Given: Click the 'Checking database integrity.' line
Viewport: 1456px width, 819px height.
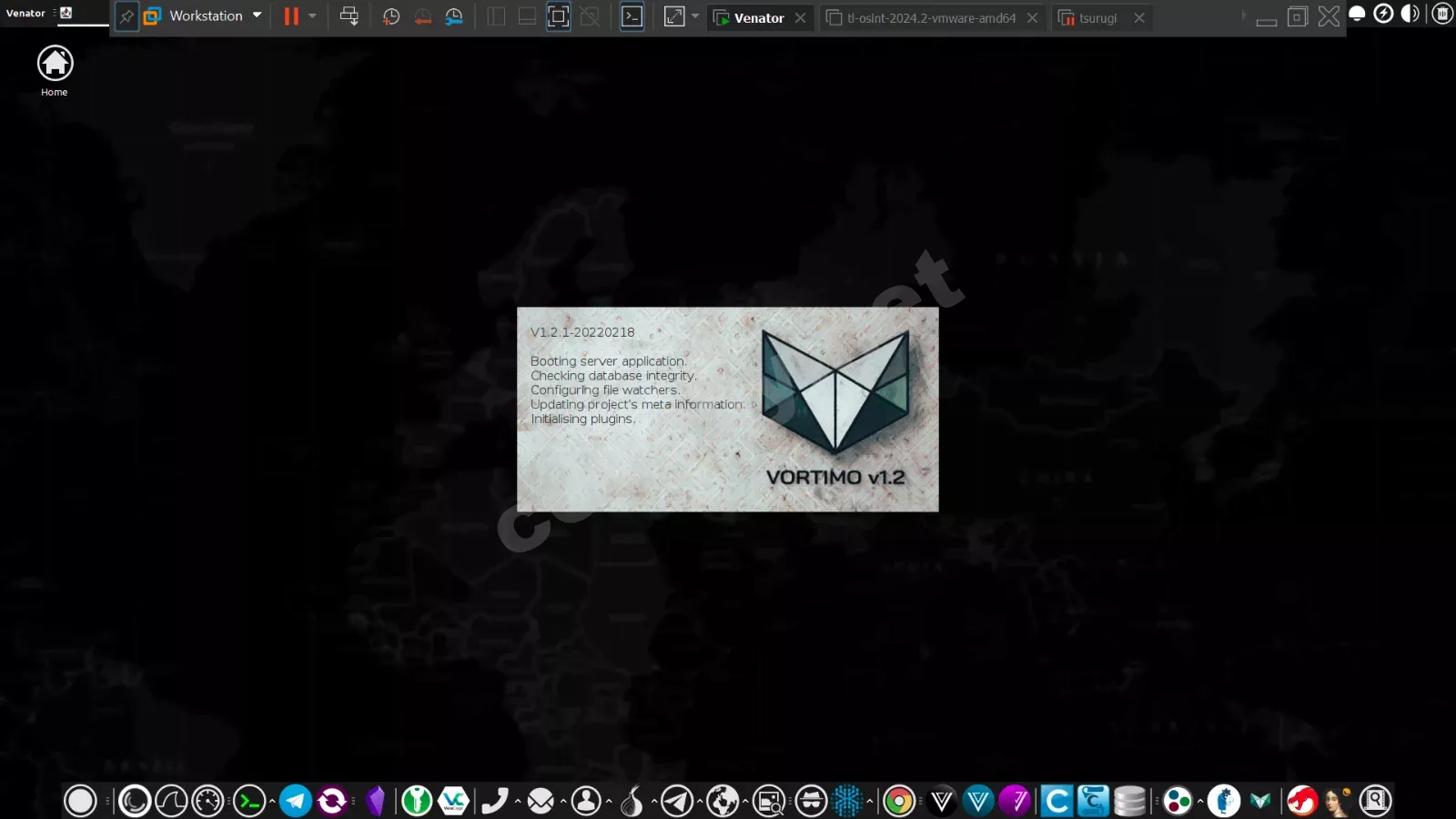Looking at the screenshot, I should pyautogui.click(x=613, y=375).
